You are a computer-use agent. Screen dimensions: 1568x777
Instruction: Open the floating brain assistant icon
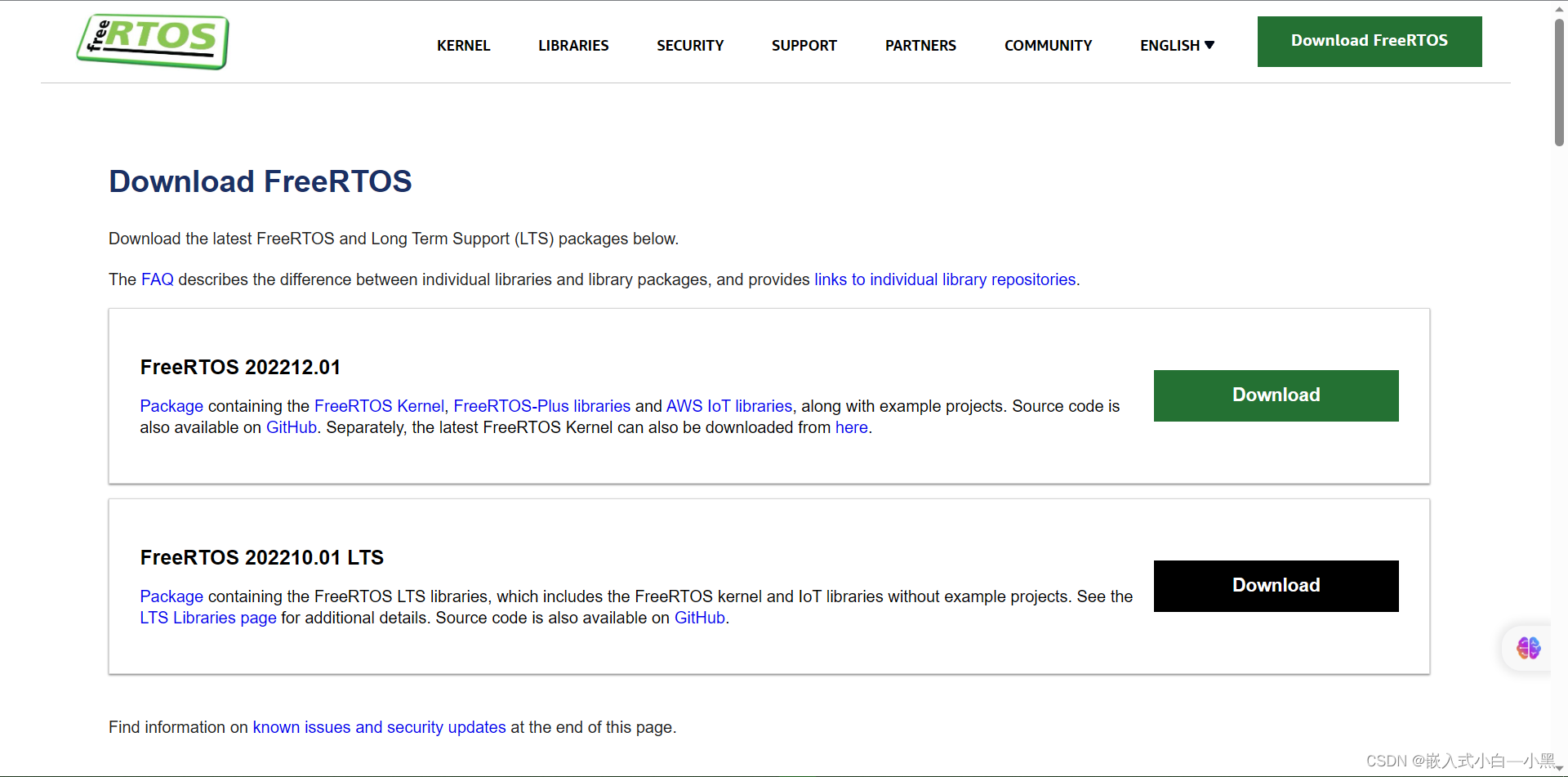pos(1528,648)
